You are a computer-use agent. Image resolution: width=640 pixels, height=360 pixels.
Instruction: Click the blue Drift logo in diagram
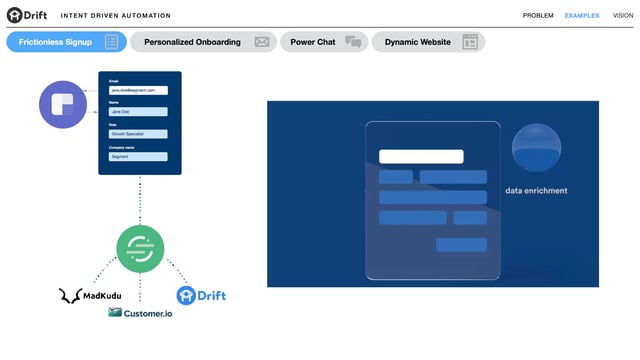pyautogui.click(x=201, y=296)
